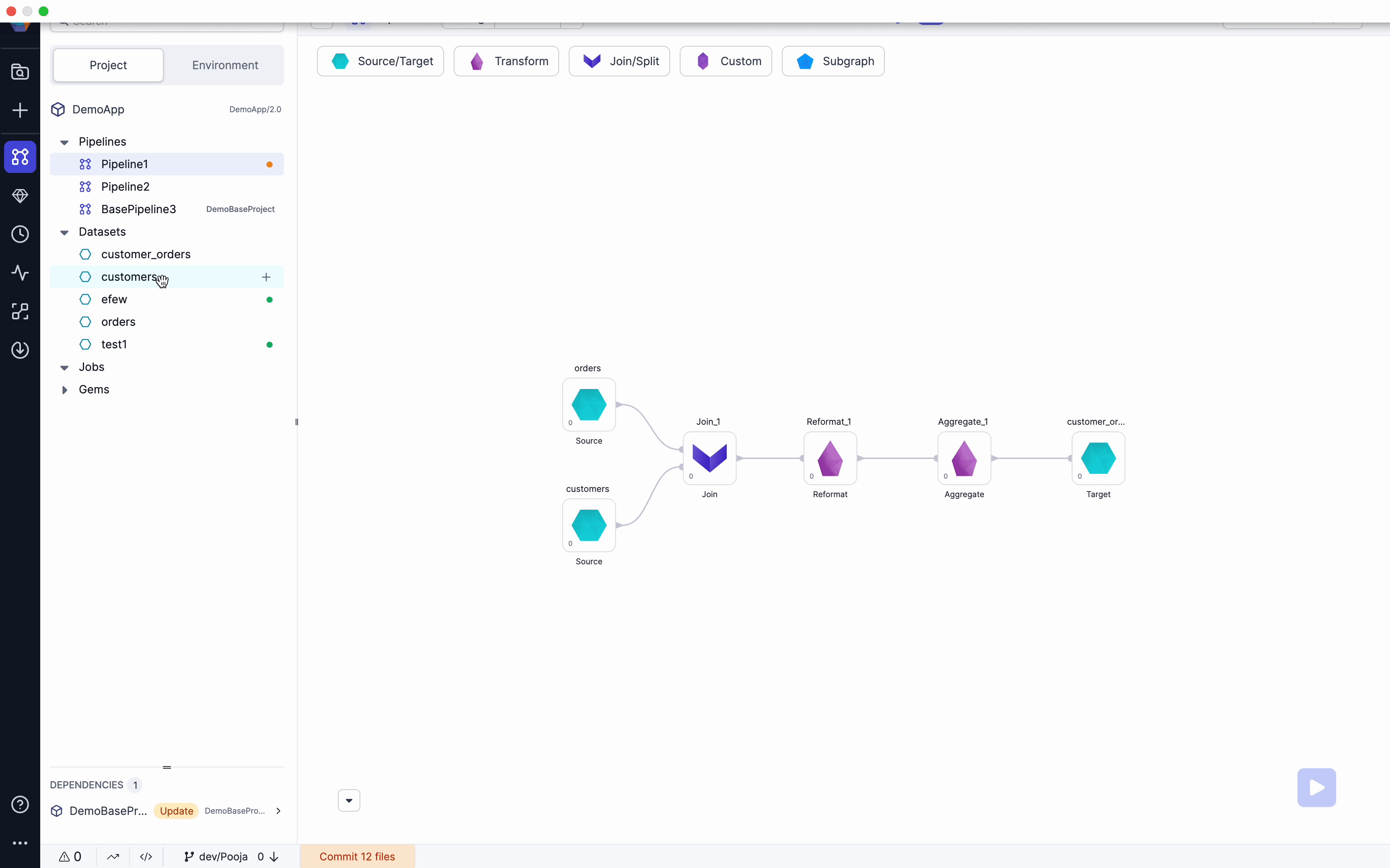Click Update dependency button for DemoBasePr...
Image resolution: width=1390 pixels, height=868 pixels.
click(x=177, y=811)
